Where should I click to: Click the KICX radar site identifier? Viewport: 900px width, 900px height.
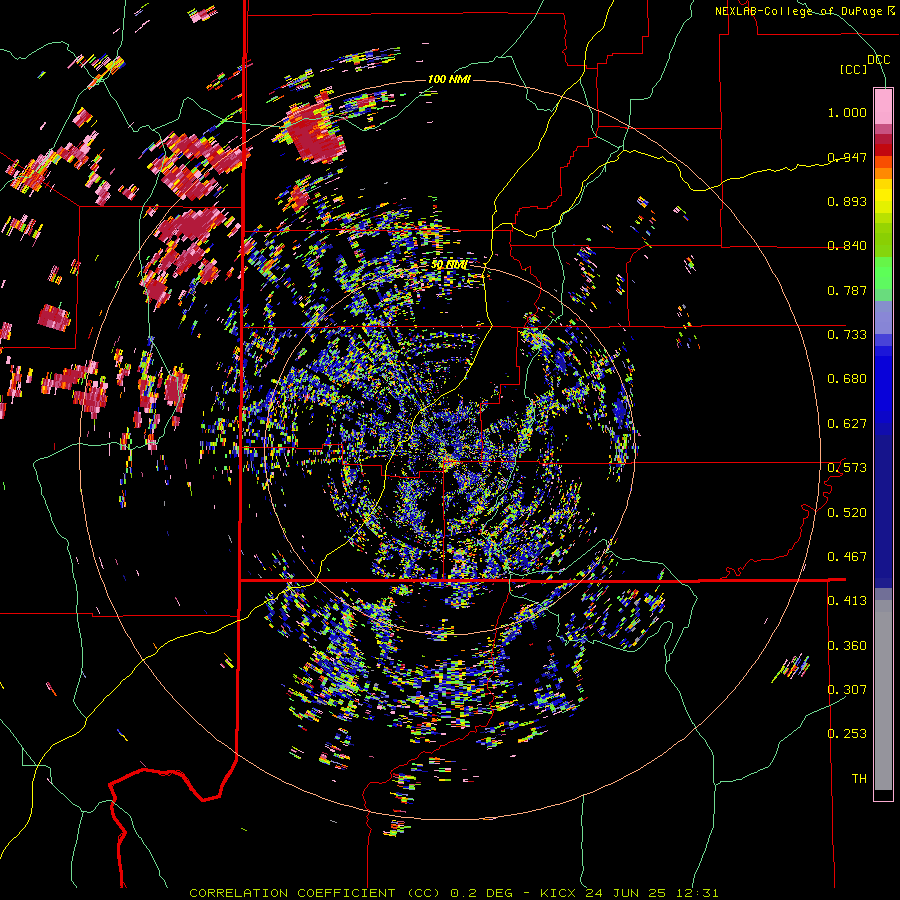point(557,893)
